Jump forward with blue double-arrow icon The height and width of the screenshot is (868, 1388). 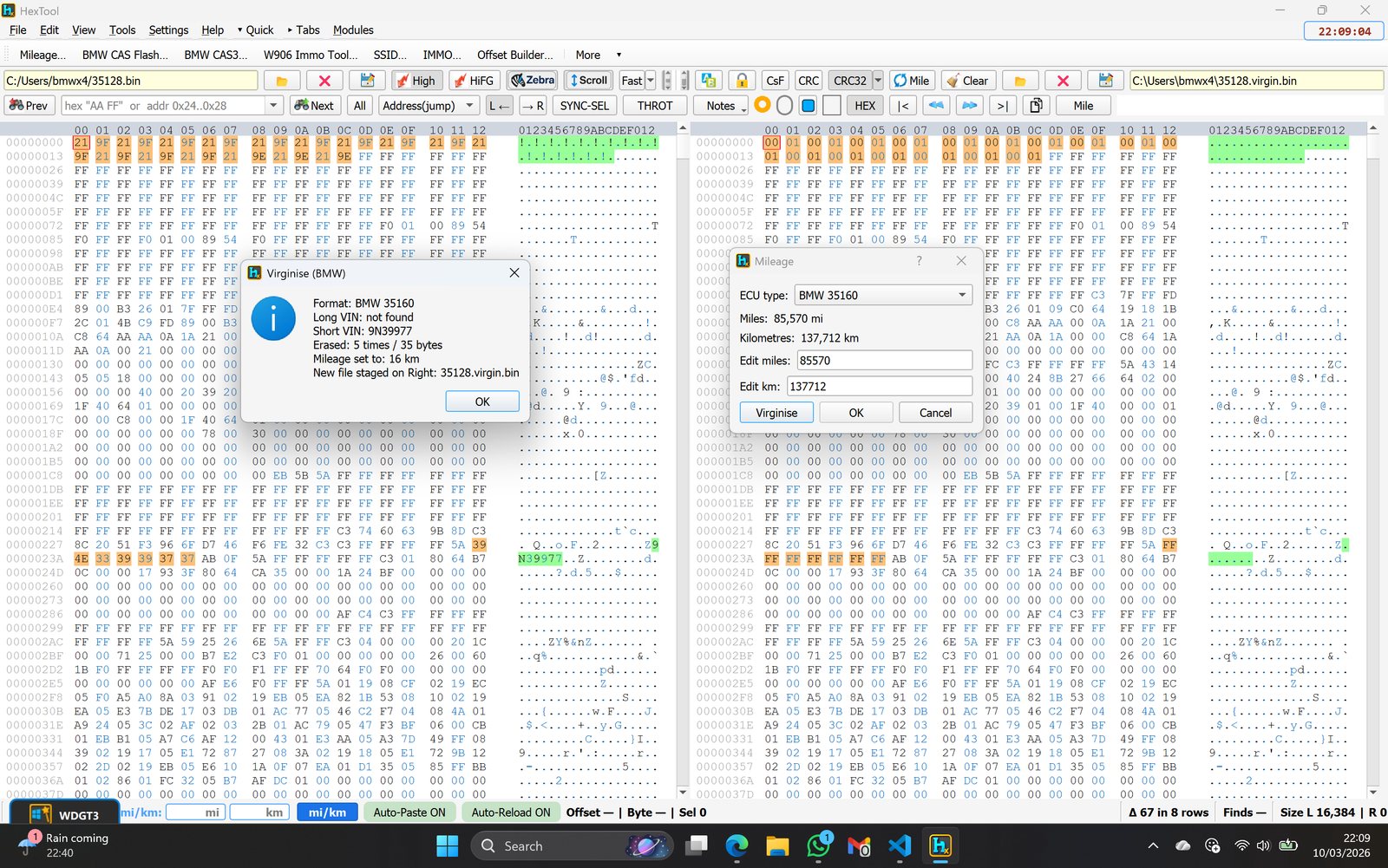coord(969,106)
